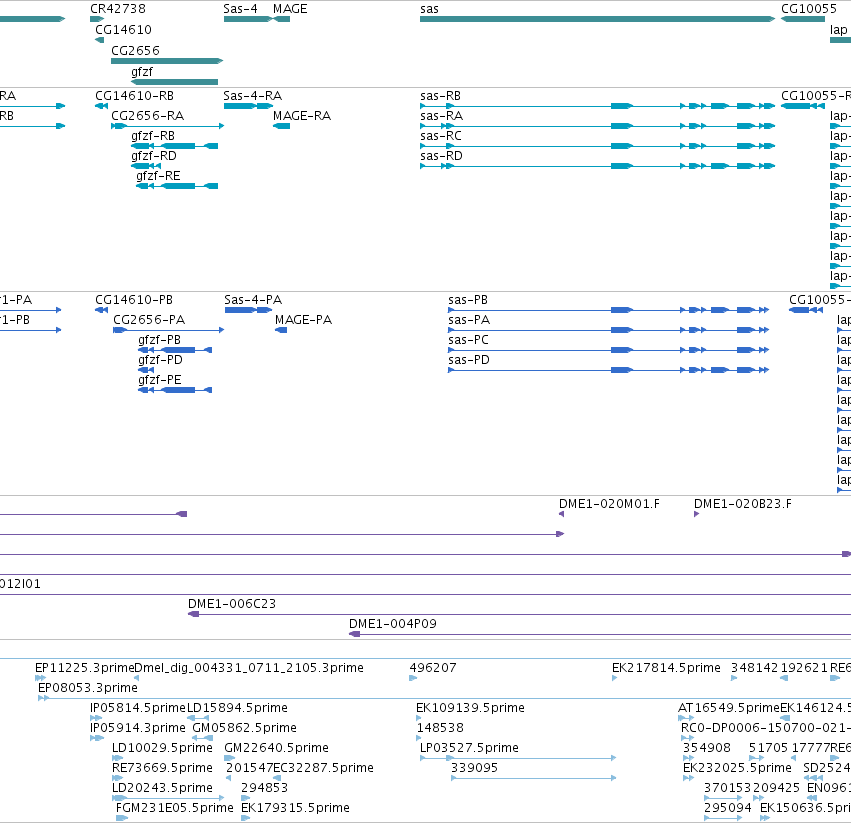Click the 354908 feature label

[707, 748]
